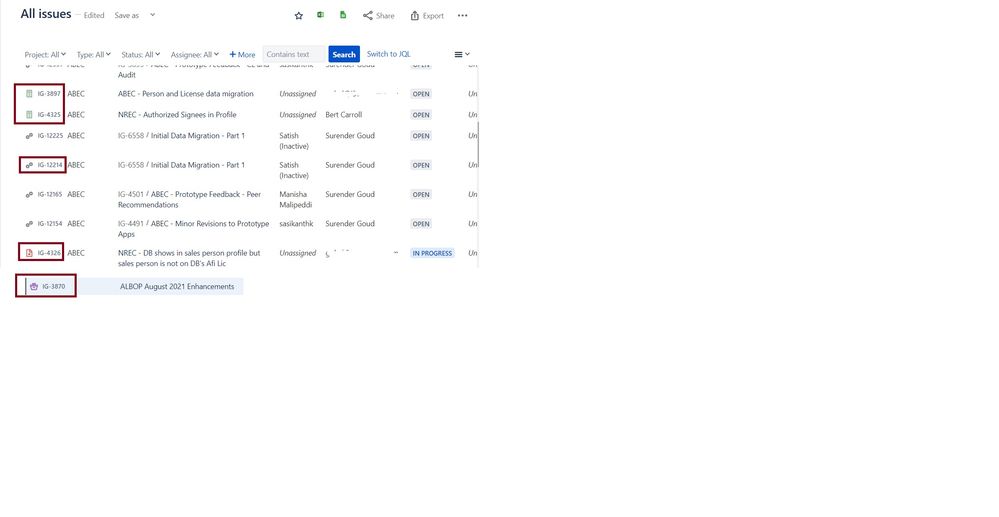Screen dimensions: 999x517
Task: Expand the Save as chevron dropdown
Action: [x=152, y=15]
